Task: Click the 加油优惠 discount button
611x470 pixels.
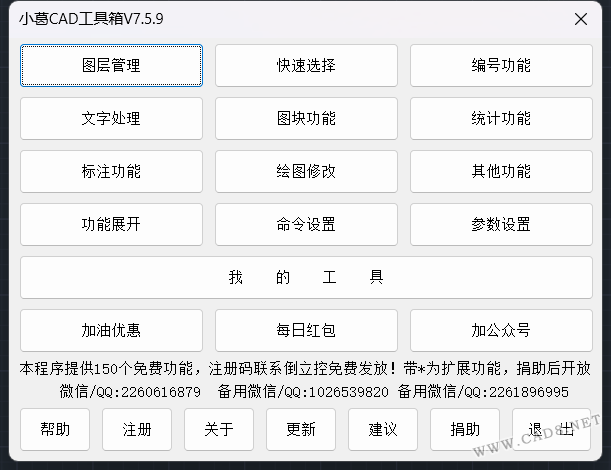Action: (111, 330)
